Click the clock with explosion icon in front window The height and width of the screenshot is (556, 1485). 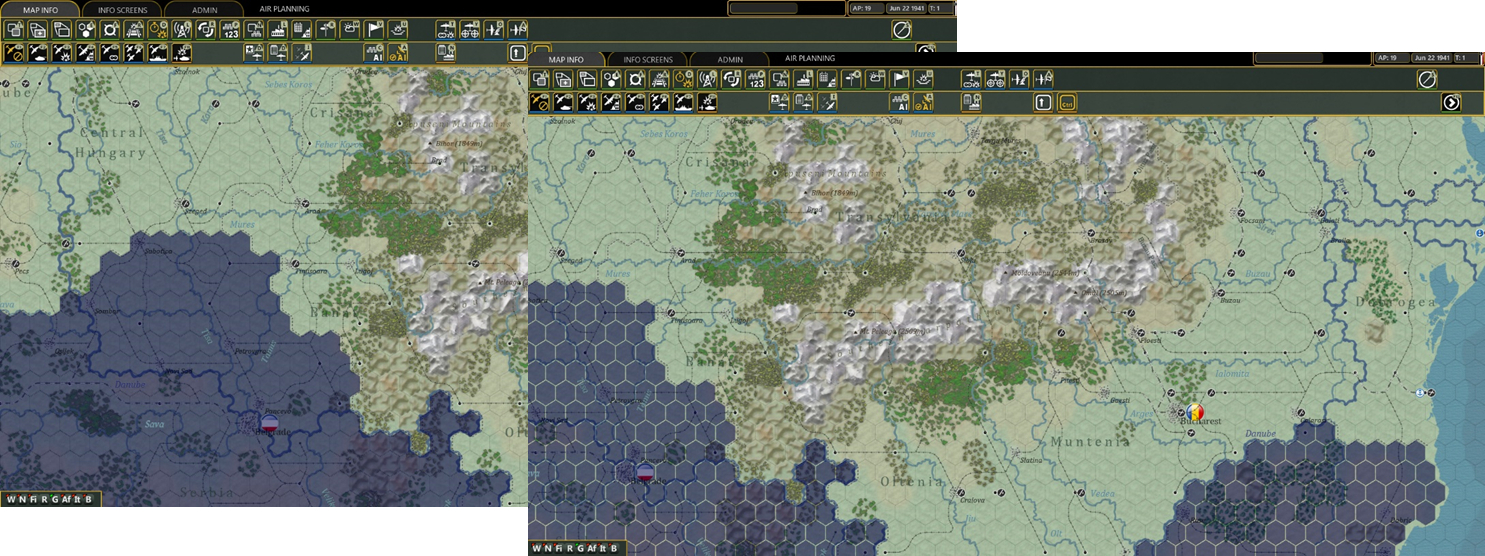[682, 79]
